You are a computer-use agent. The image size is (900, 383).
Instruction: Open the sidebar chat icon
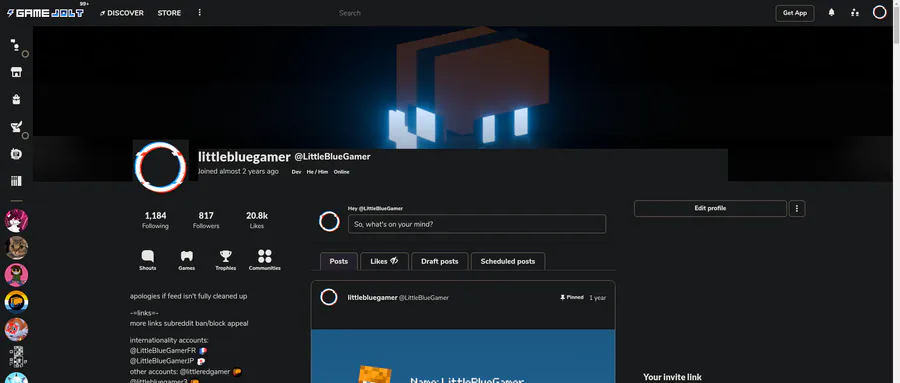16,45
